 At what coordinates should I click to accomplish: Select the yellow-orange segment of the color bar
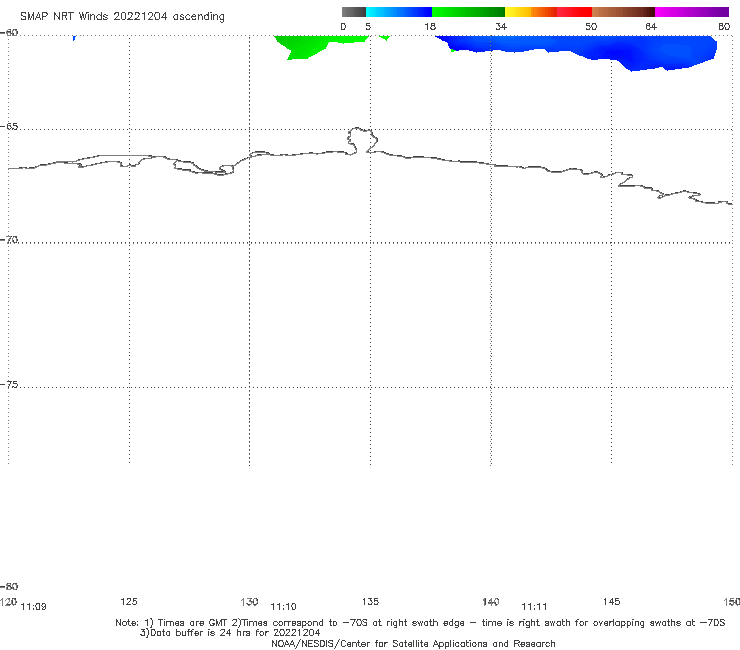click(x=531, y=12)
